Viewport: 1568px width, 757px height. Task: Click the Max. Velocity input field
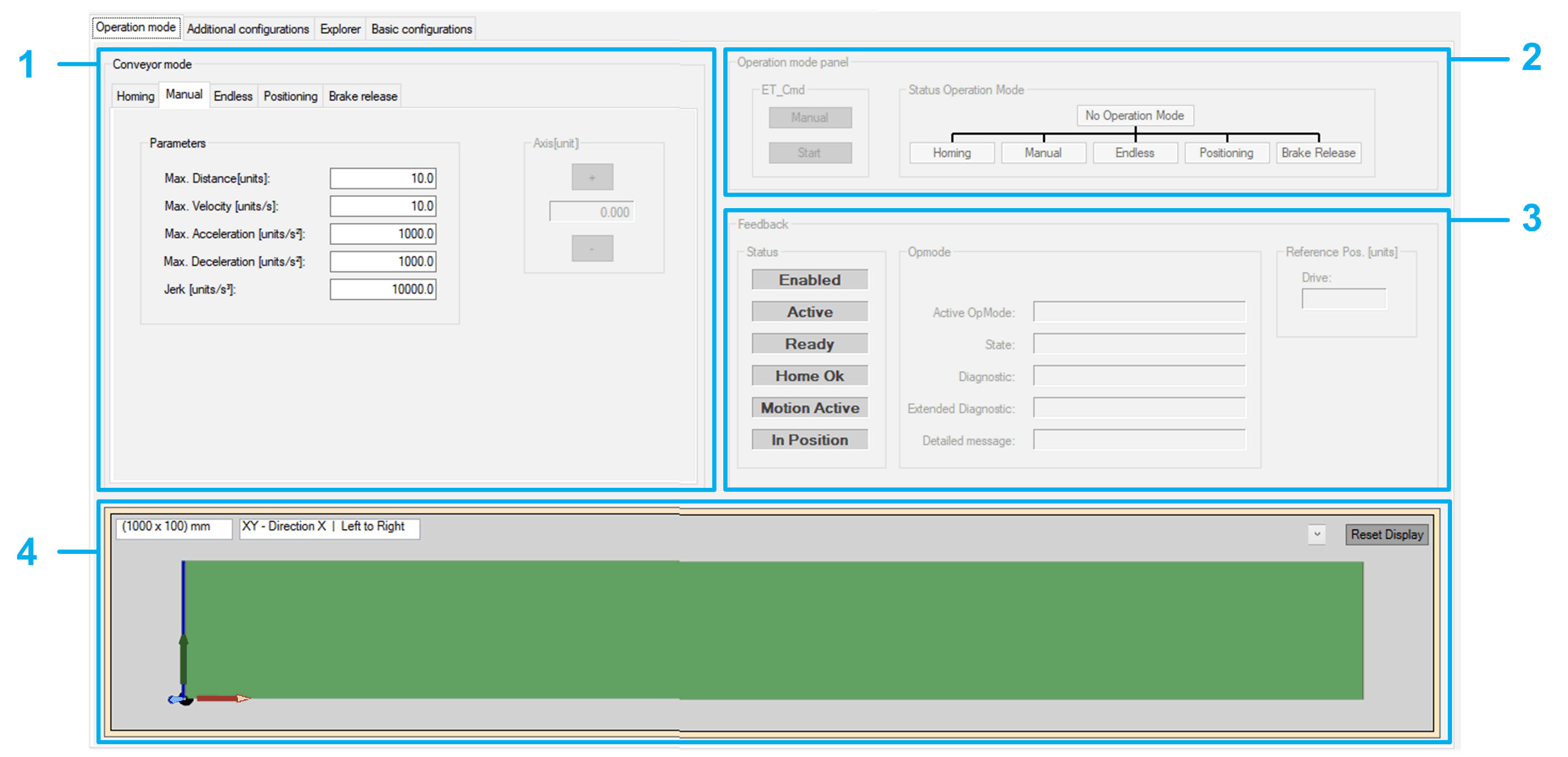coord(382,206)
